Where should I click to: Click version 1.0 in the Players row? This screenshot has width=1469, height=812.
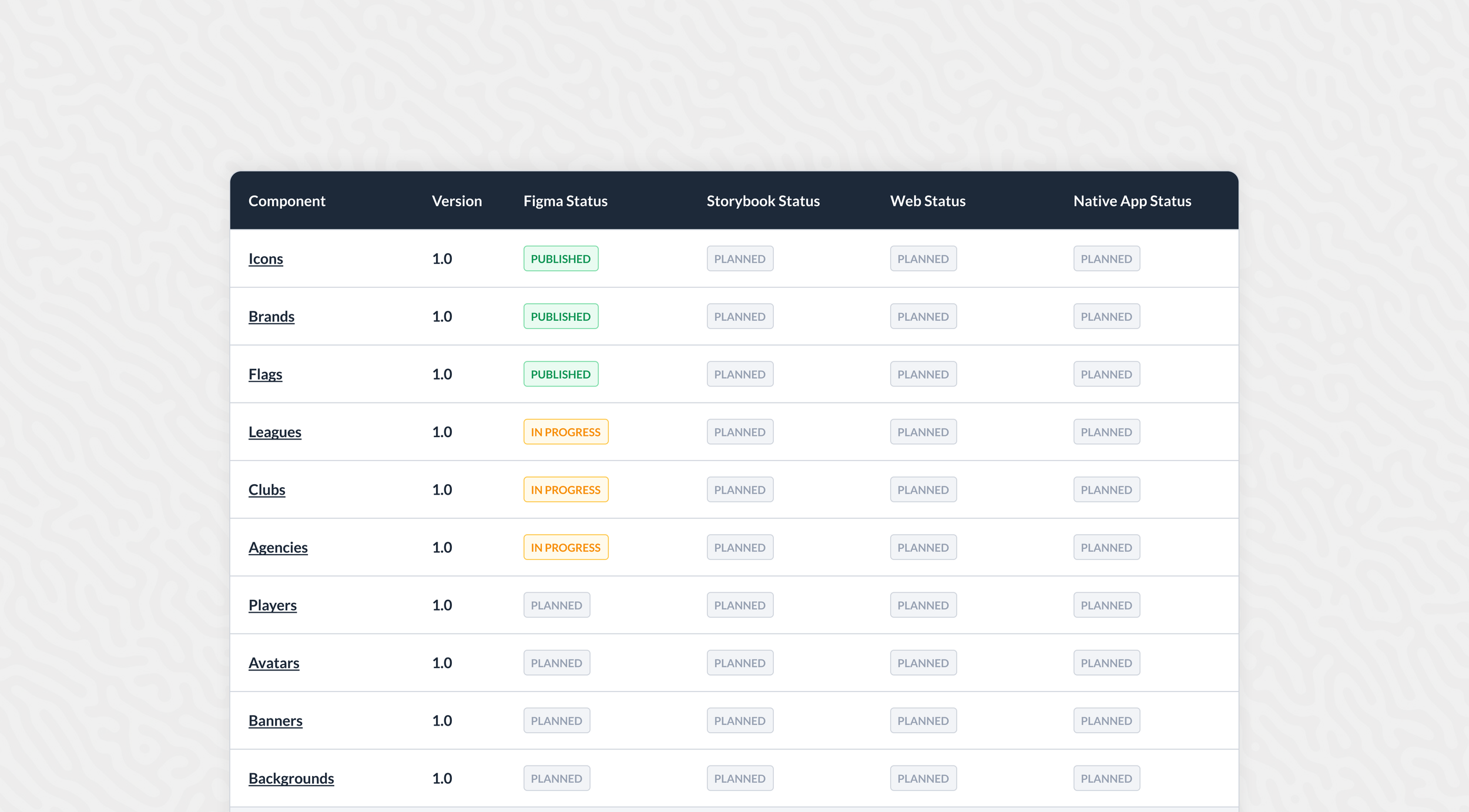click(442, 605)
